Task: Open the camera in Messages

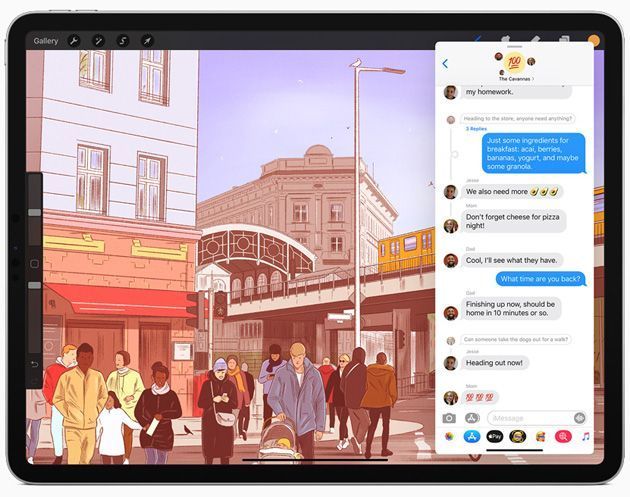Action: point(450,418)
